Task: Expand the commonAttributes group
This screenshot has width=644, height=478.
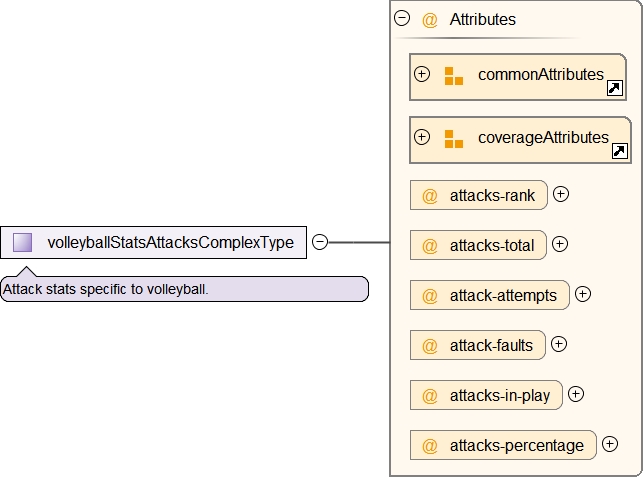Action: click(x=422, y=74)
